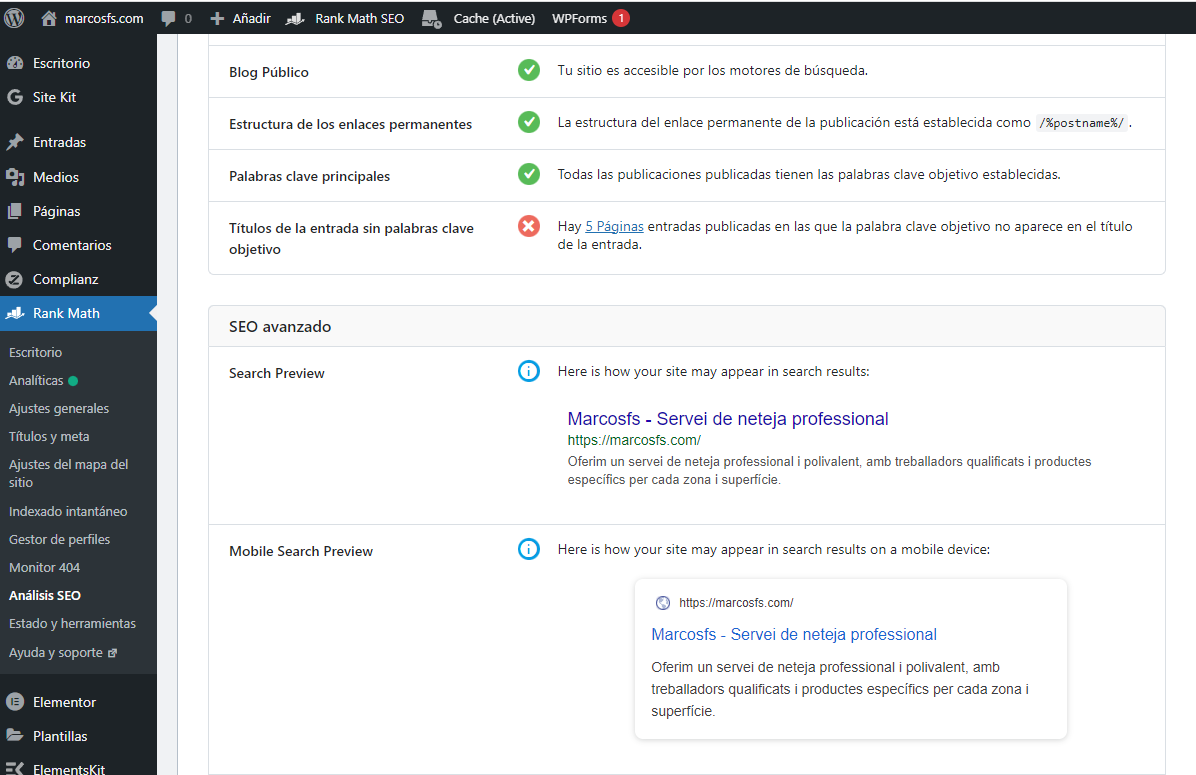Click the Search Preview label
The image size is (1196, 775).
tap(277, 373)
